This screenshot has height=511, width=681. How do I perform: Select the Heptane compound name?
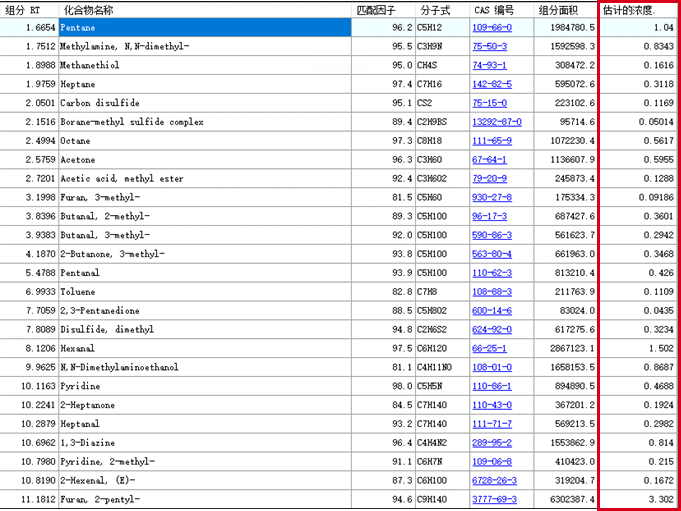(x=78, y=84)
